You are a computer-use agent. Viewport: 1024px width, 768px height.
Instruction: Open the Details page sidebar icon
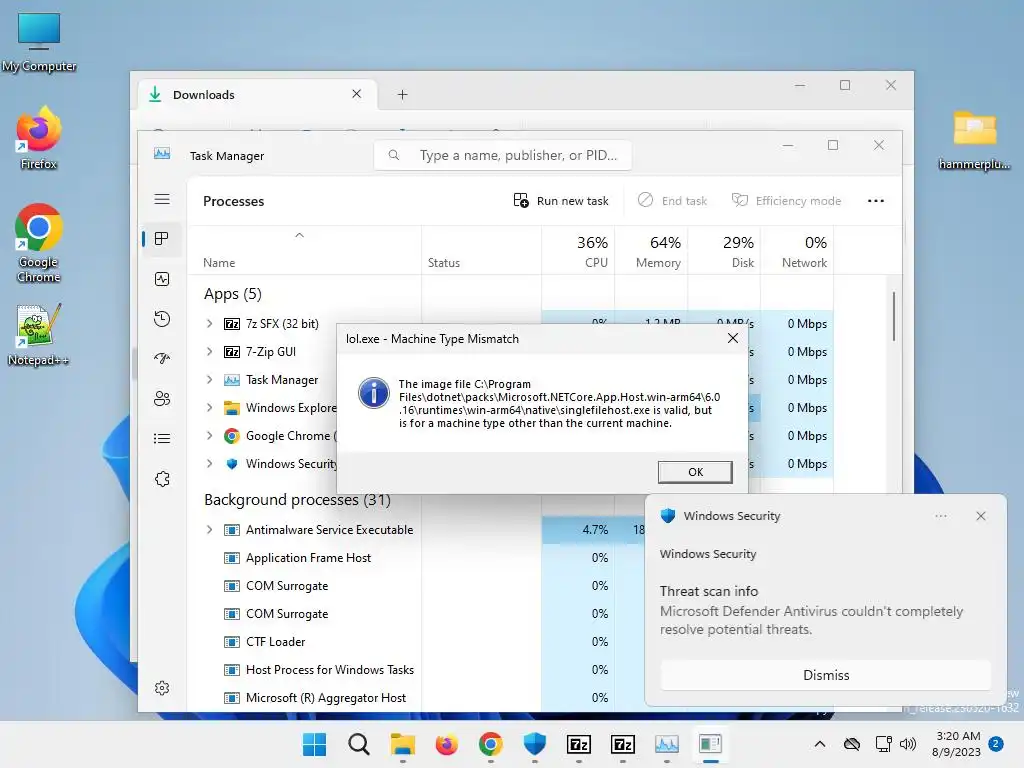pos(162,438)
